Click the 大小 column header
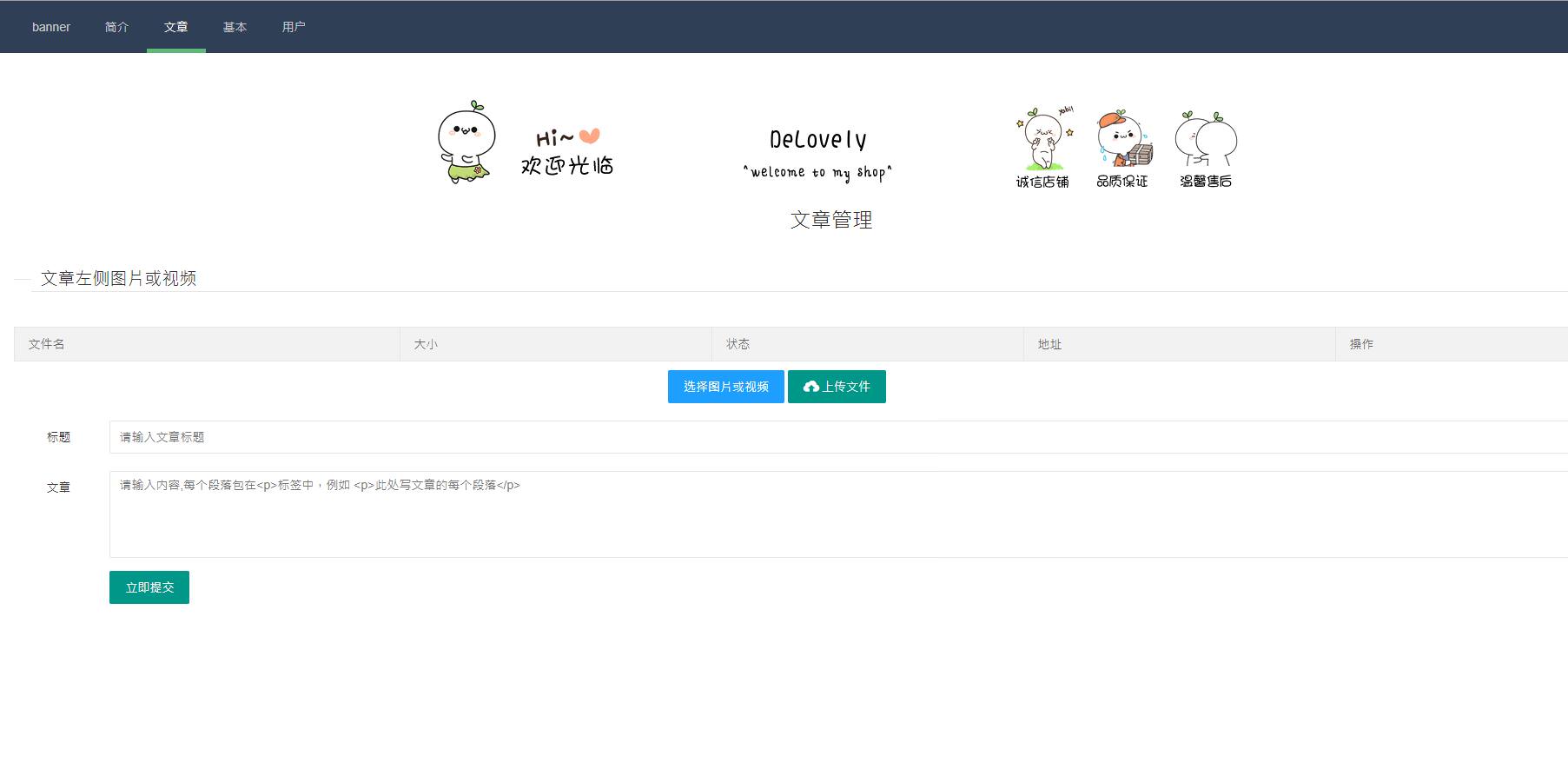Screen dimensions: 1568x769 click(x=556, y=344)
